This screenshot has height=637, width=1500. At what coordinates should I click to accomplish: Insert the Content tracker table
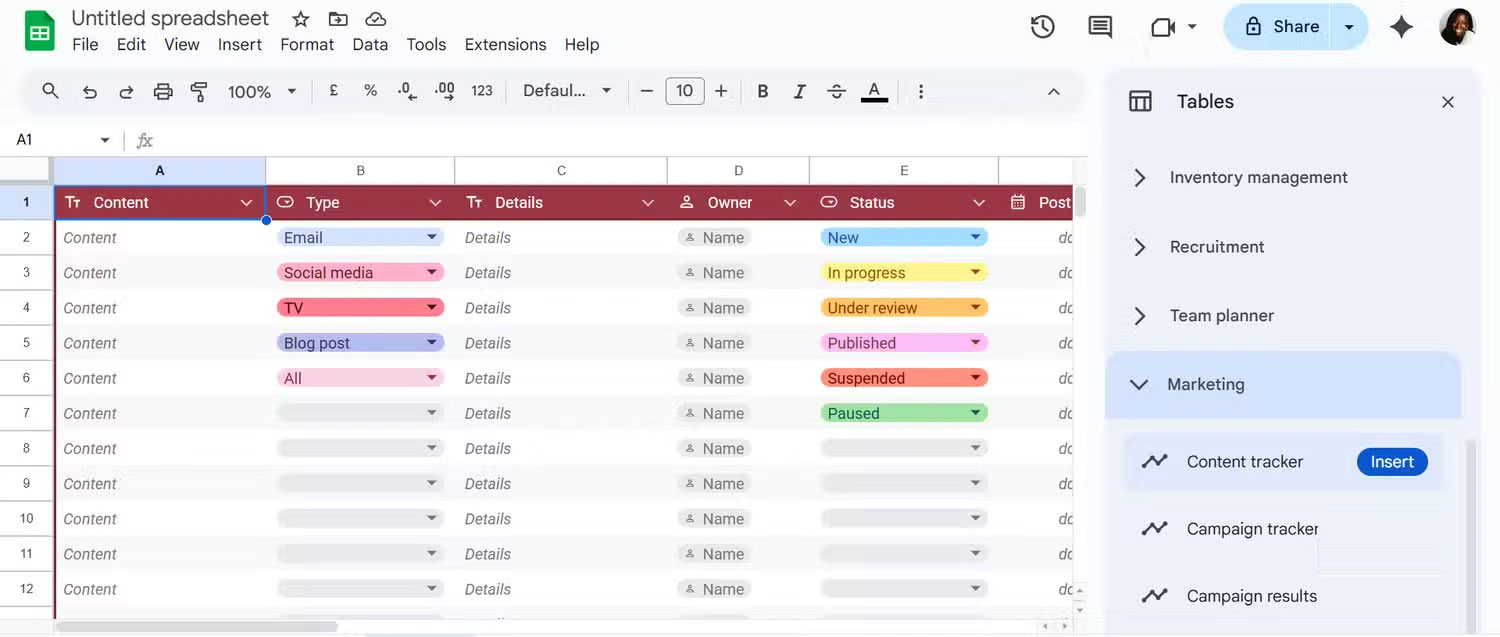click(x=1392, y=461)
